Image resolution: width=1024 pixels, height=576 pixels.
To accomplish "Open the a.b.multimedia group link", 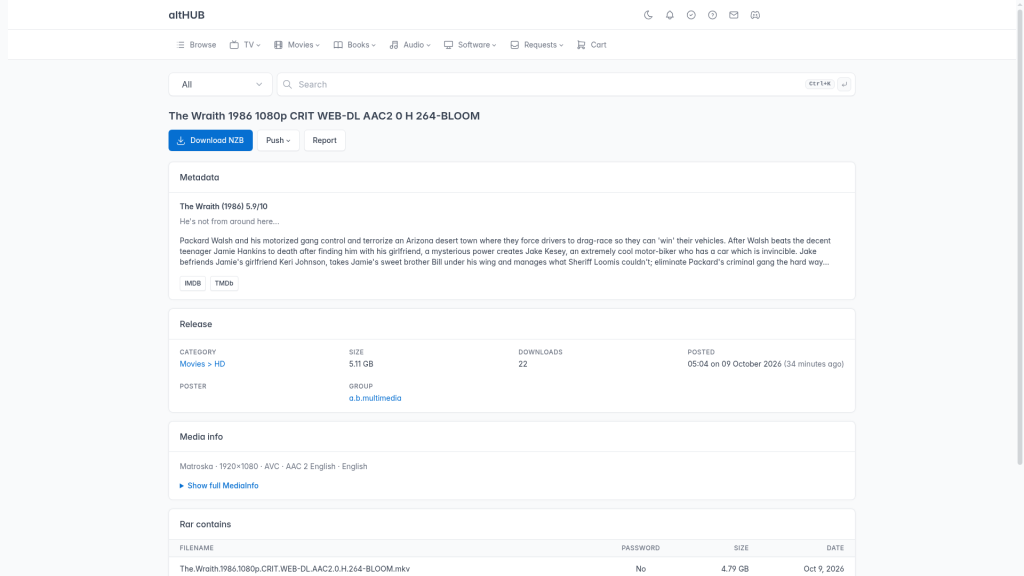I will pyautogui.click(x=375, y=398).
